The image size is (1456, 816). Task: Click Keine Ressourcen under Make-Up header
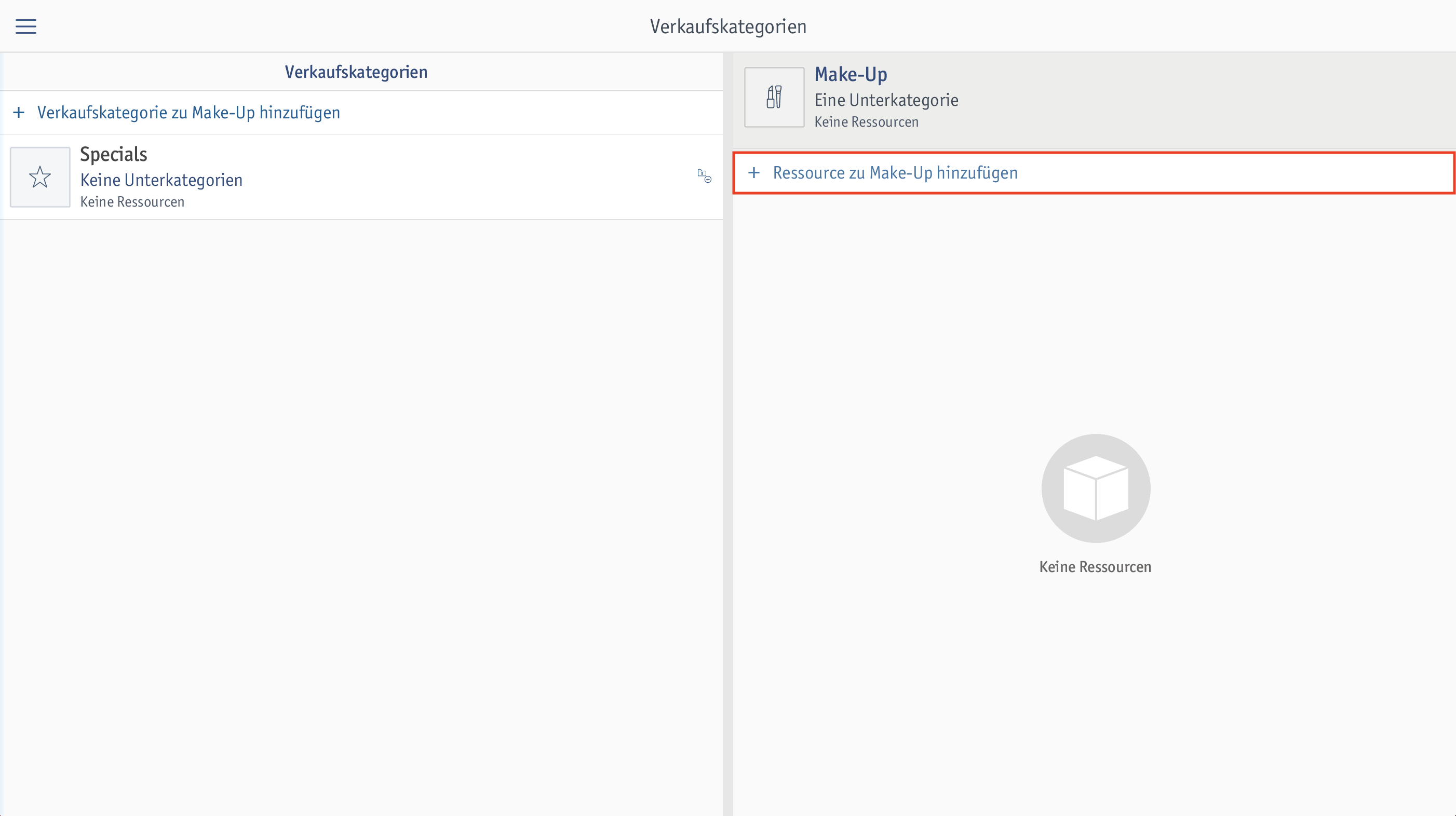coord(867,122)
